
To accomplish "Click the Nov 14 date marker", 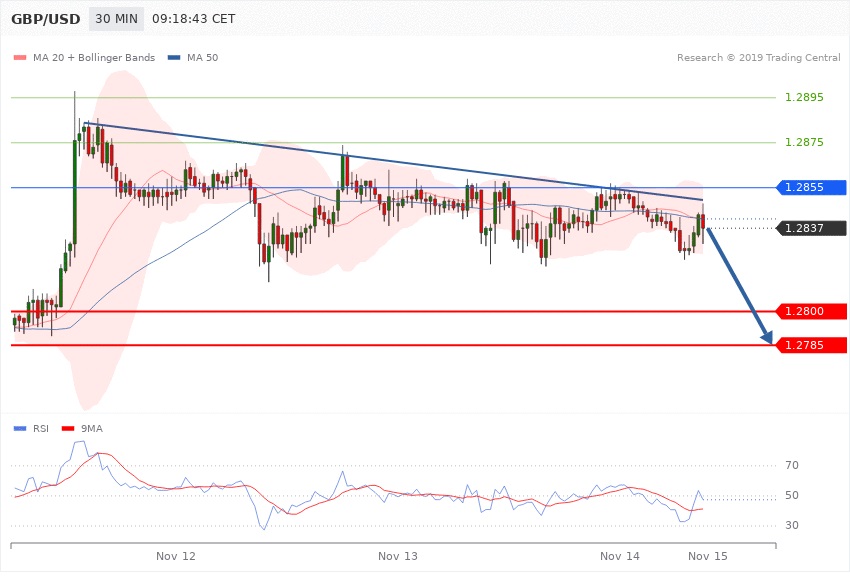I will click(x=620, y=555).
